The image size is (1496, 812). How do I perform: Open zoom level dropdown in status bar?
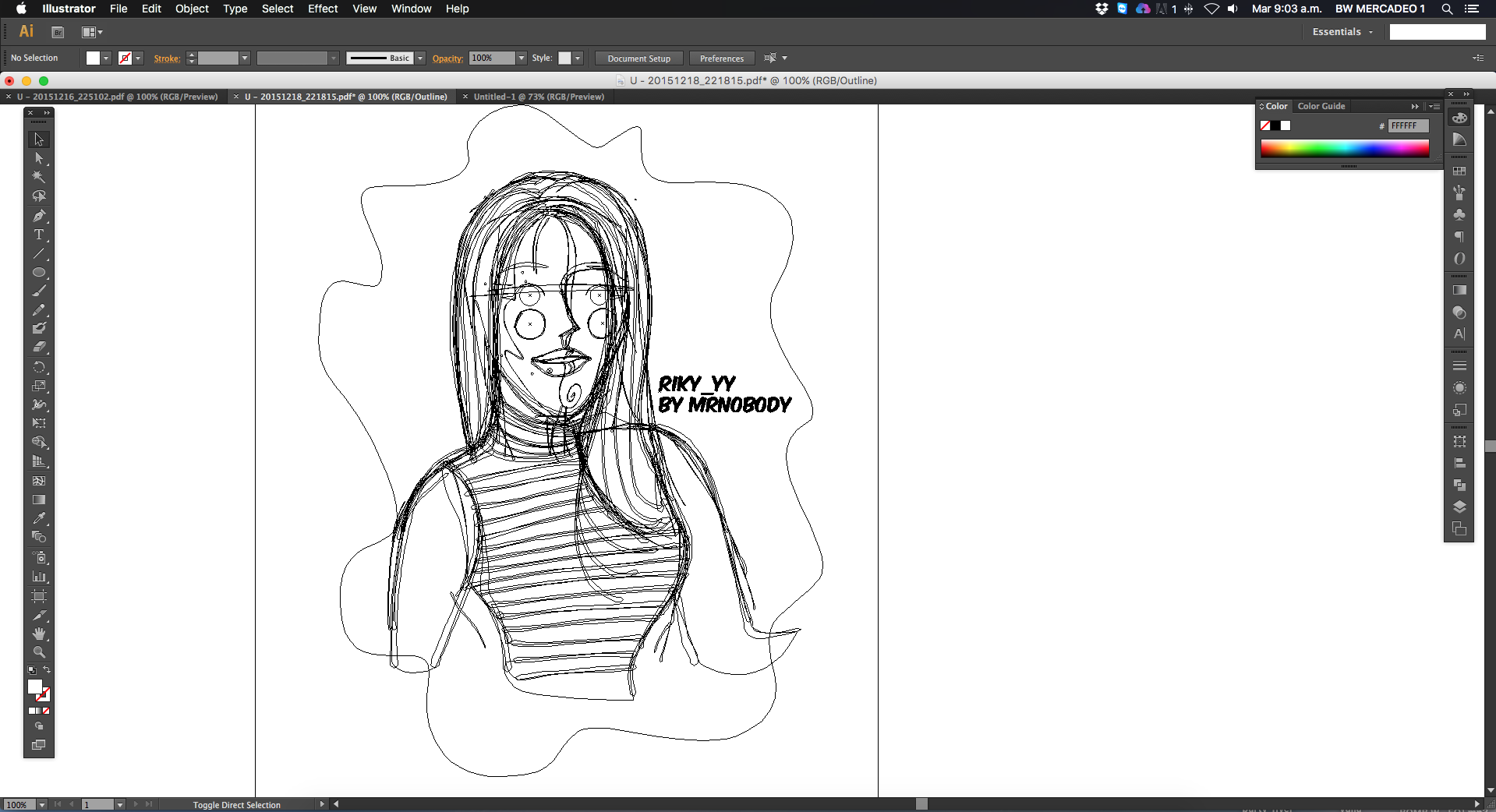click(x=42, y=804)
